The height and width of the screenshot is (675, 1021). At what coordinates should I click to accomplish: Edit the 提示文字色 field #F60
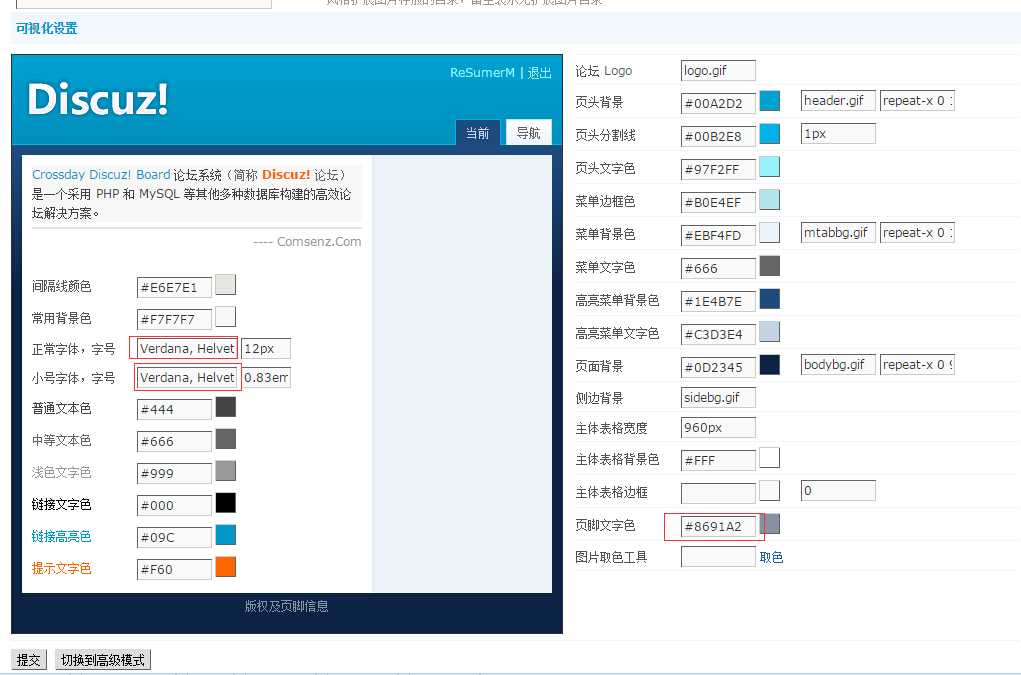[x=174, y=569]
